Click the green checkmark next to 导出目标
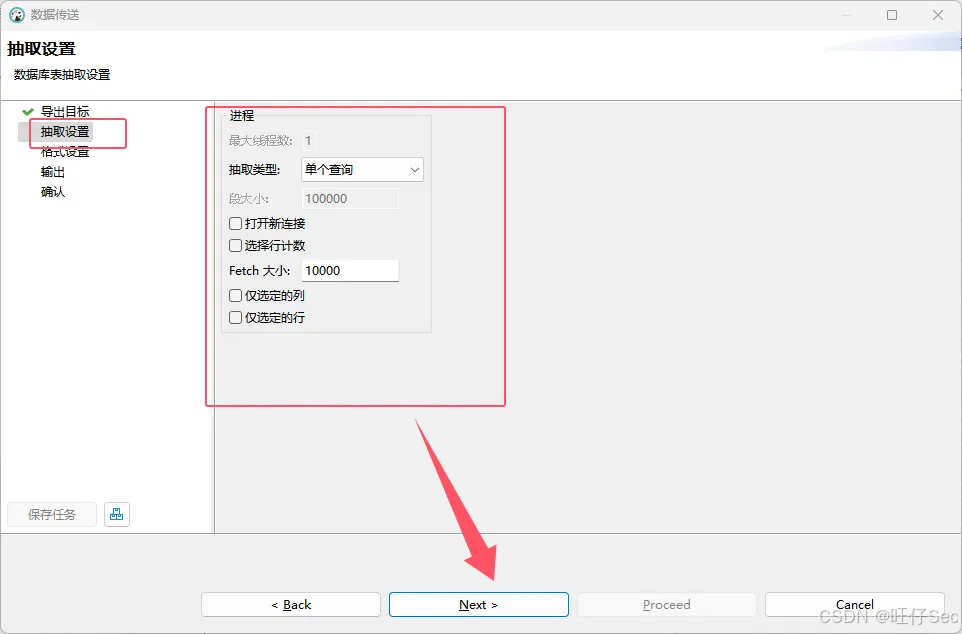The height and width of the screenshot is (634, 962). (x=28, y=112)
